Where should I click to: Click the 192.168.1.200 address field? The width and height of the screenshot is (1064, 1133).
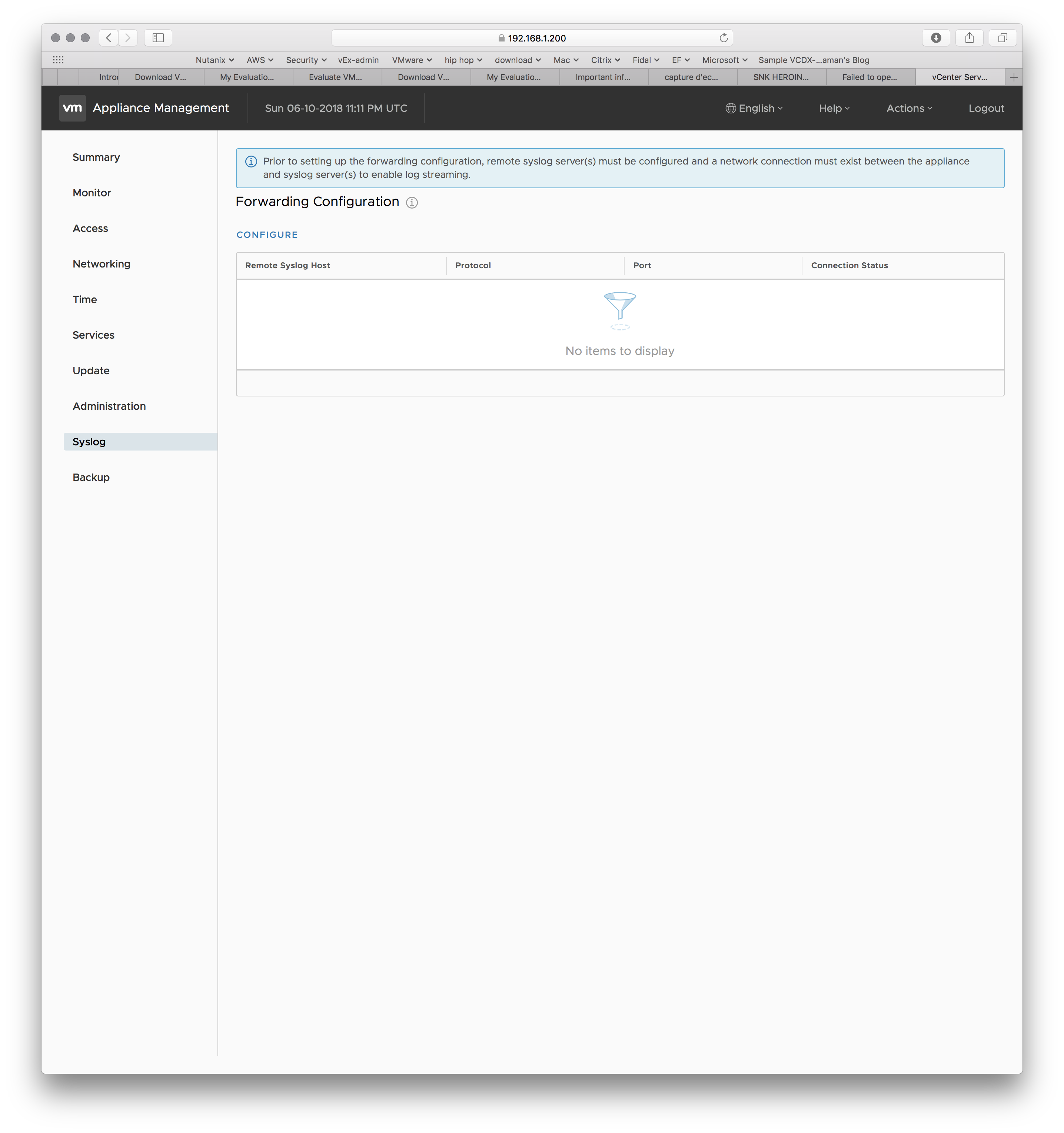[532, 38]
